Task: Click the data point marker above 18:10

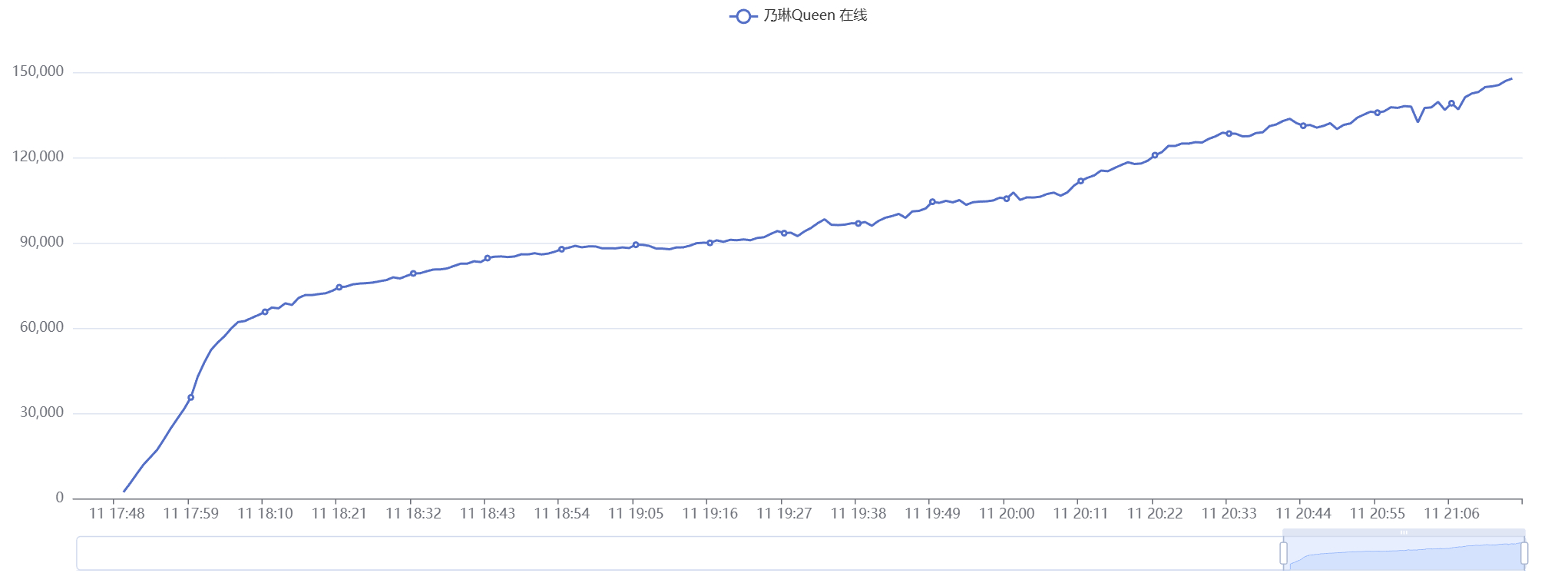Action: pos(265,312)
